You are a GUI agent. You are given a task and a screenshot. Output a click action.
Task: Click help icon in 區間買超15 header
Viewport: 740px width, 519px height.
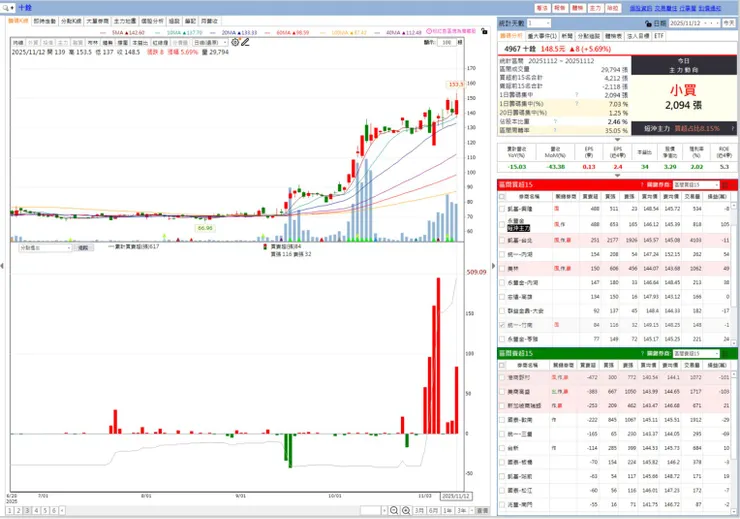(x=642, y=184)
